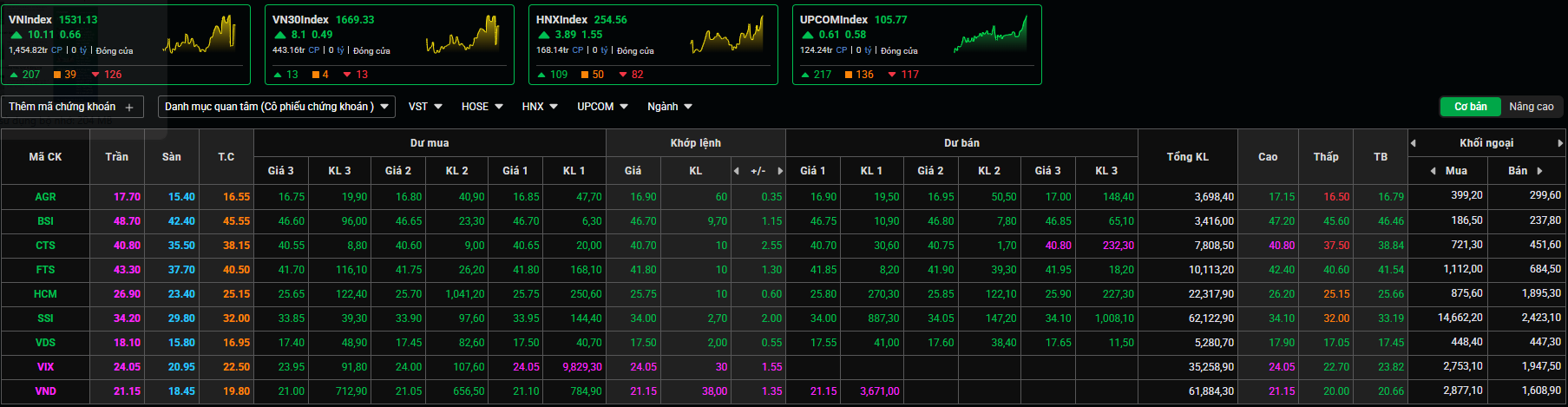Expand the HNX dropdown

(x=539, y=107)
